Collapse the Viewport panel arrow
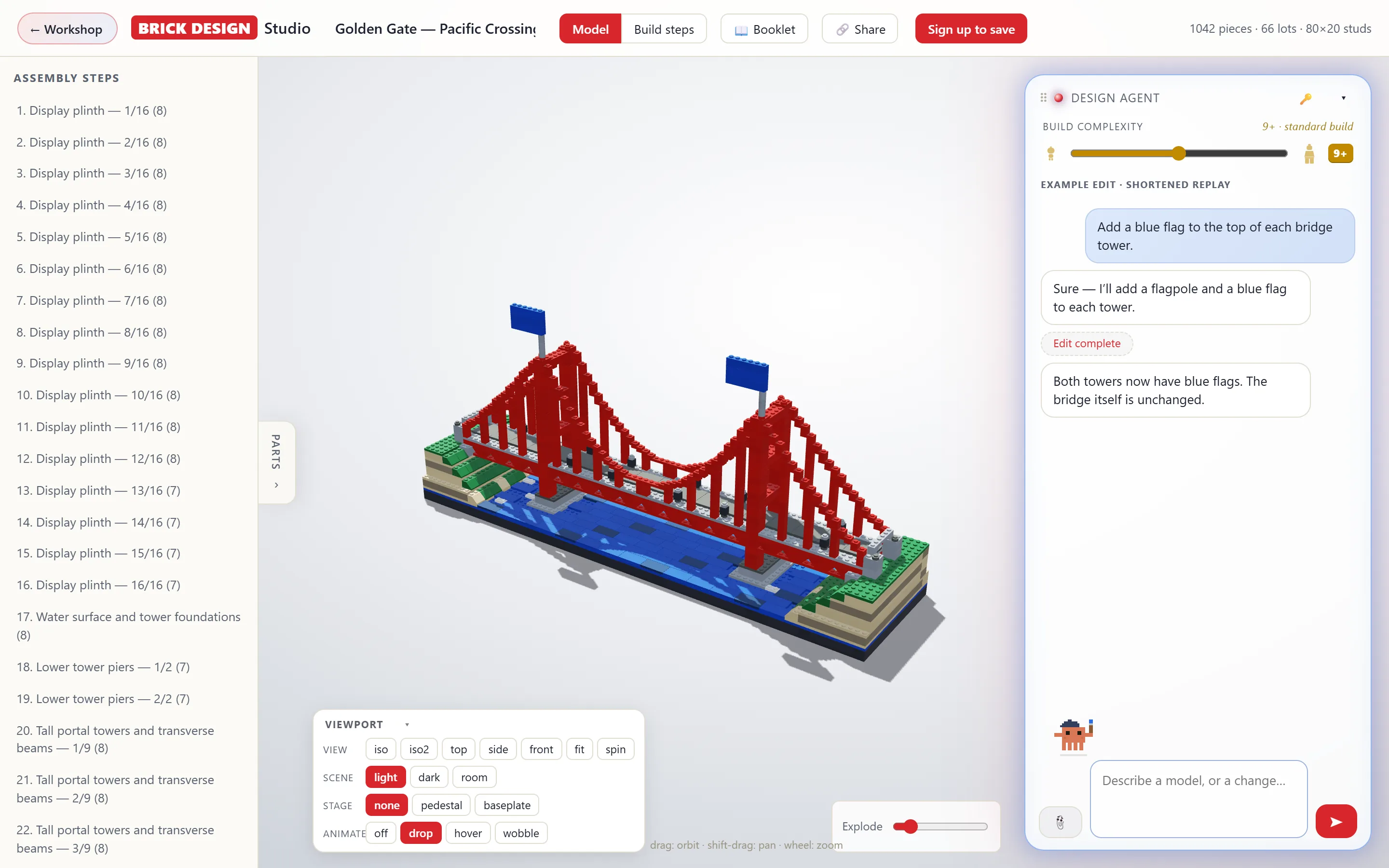 click(407, 724)
